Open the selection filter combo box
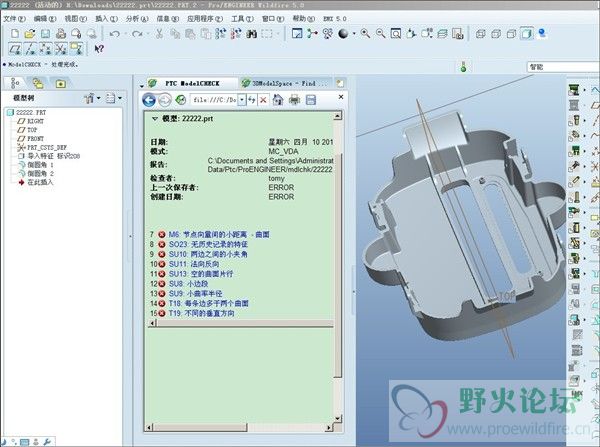This screenshot has width=600, height=447. click(563, 67)
